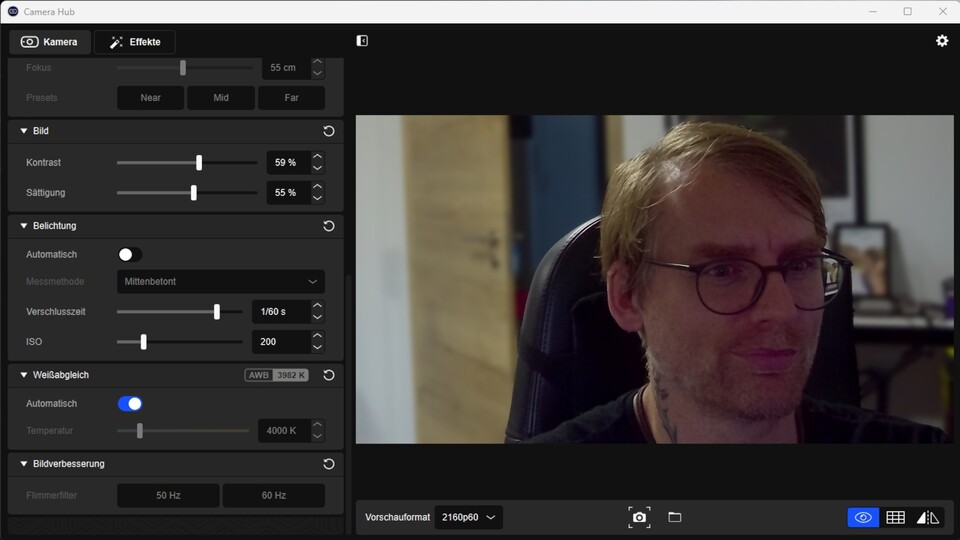
Task: Choose 50 Hz Flimmerfilter
Action: click(x=168, y=495)
